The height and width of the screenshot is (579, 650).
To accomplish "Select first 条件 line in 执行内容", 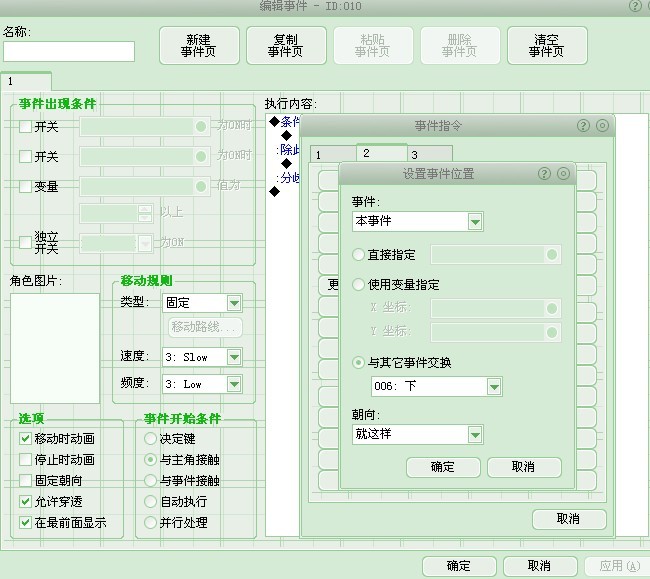I will (x=285, y=121).
